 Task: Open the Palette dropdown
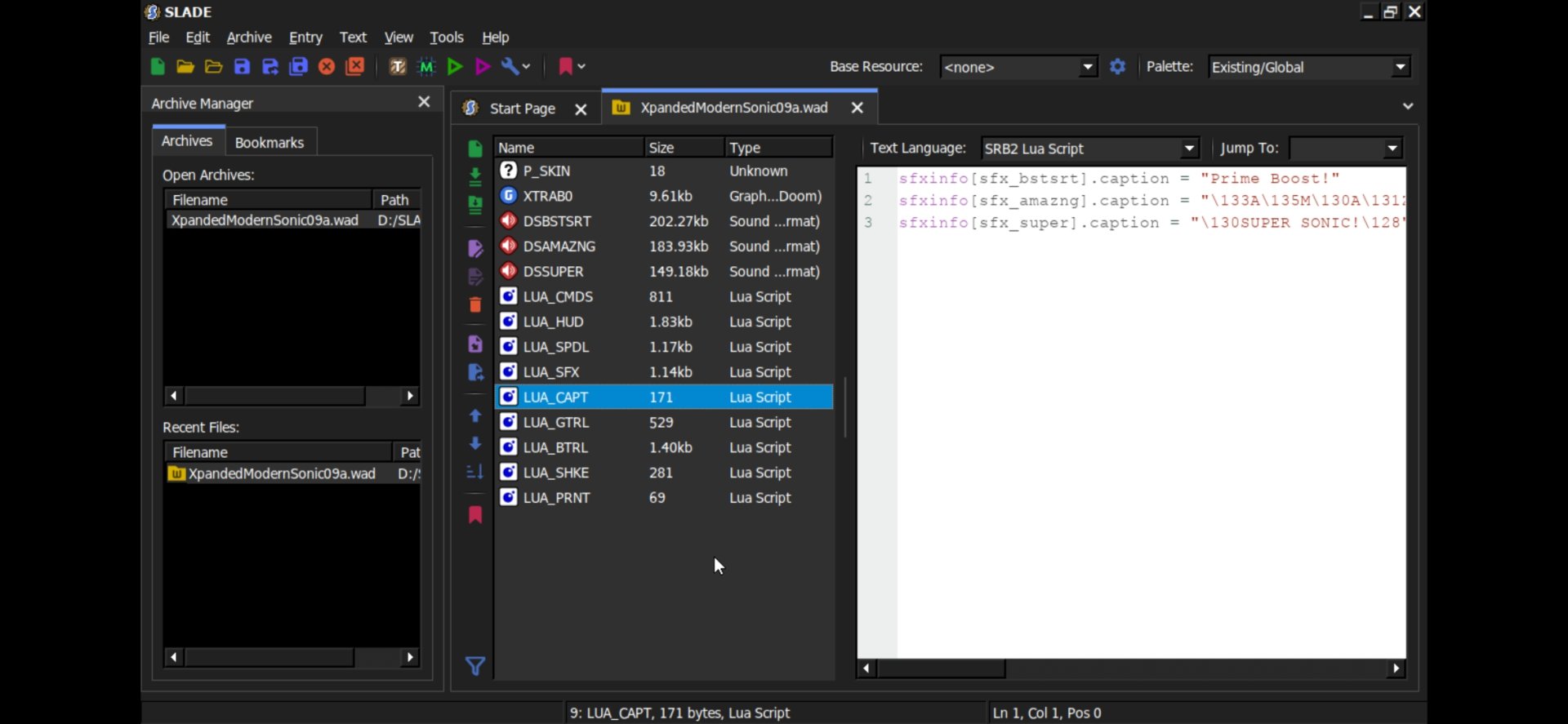[1401, 67]
